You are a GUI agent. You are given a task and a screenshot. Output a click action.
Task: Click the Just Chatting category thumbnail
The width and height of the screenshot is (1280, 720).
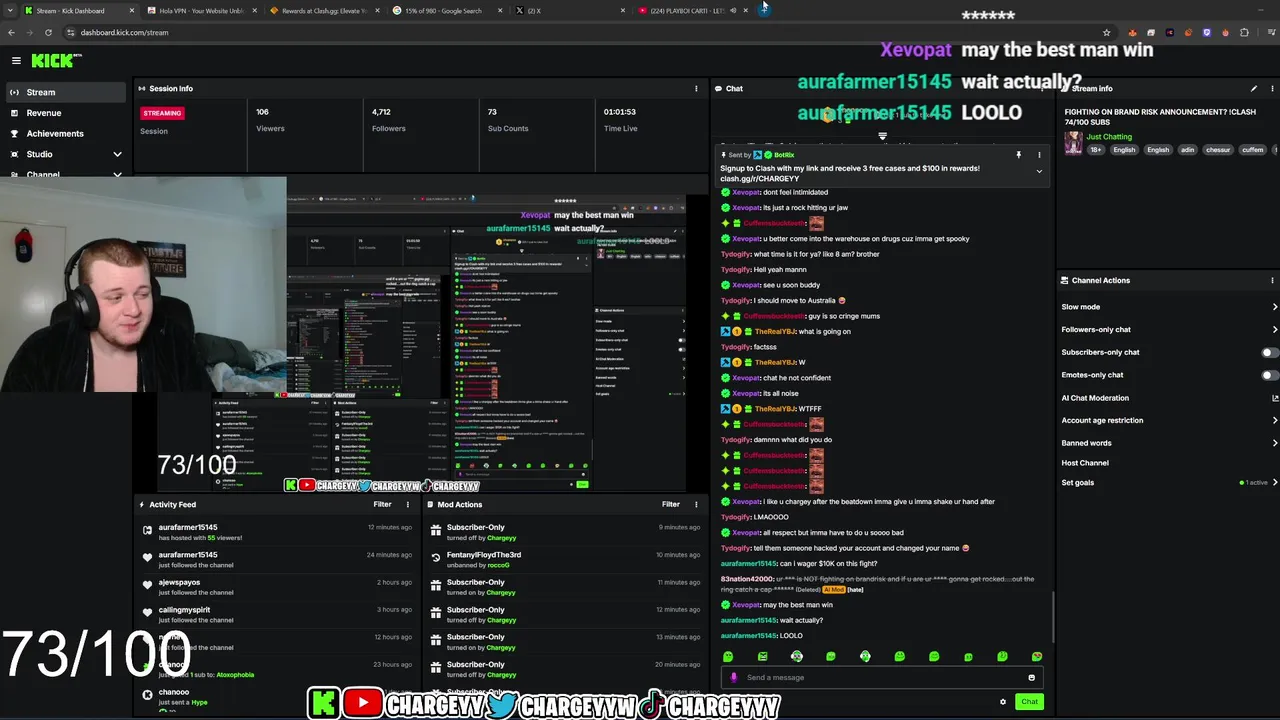point(1073,143)
